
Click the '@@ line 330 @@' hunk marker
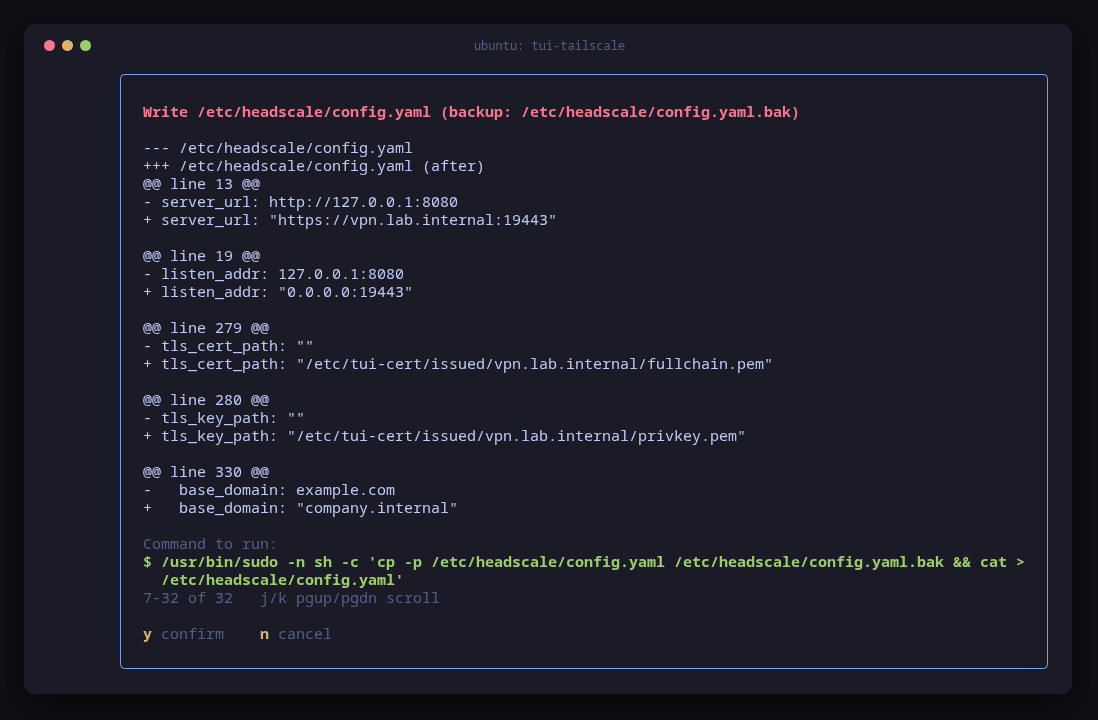(206, 472)
